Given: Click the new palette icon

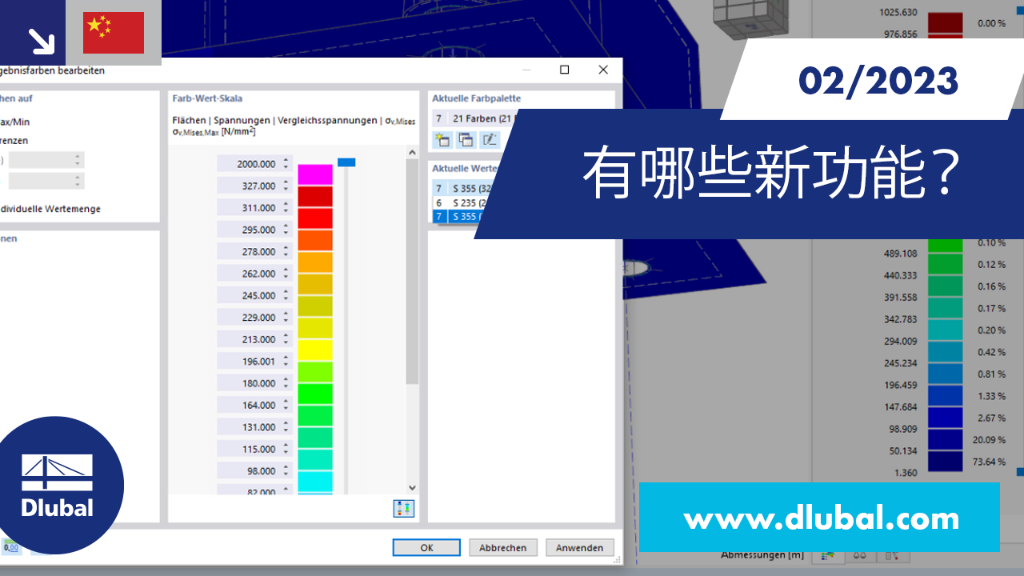Looking at the screenshot, I should (x=442, y=140).
